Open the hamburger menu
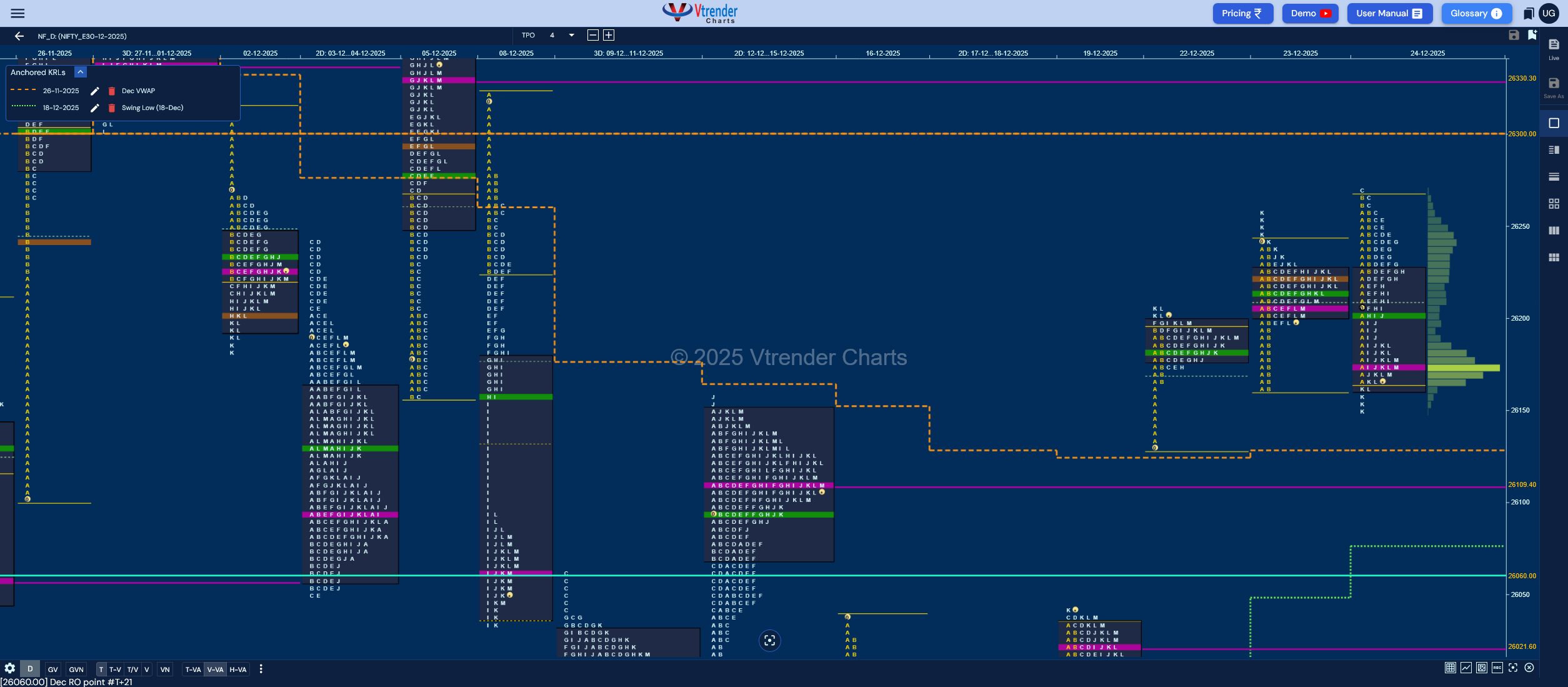The image size is (1568, 687). click(x=17, y=13)
